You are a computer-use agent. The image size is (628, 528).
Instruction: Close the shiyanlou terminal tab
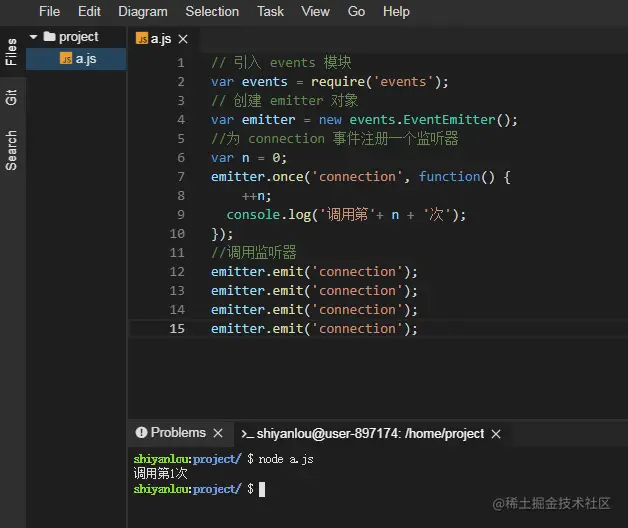click(x=496, y=434)
